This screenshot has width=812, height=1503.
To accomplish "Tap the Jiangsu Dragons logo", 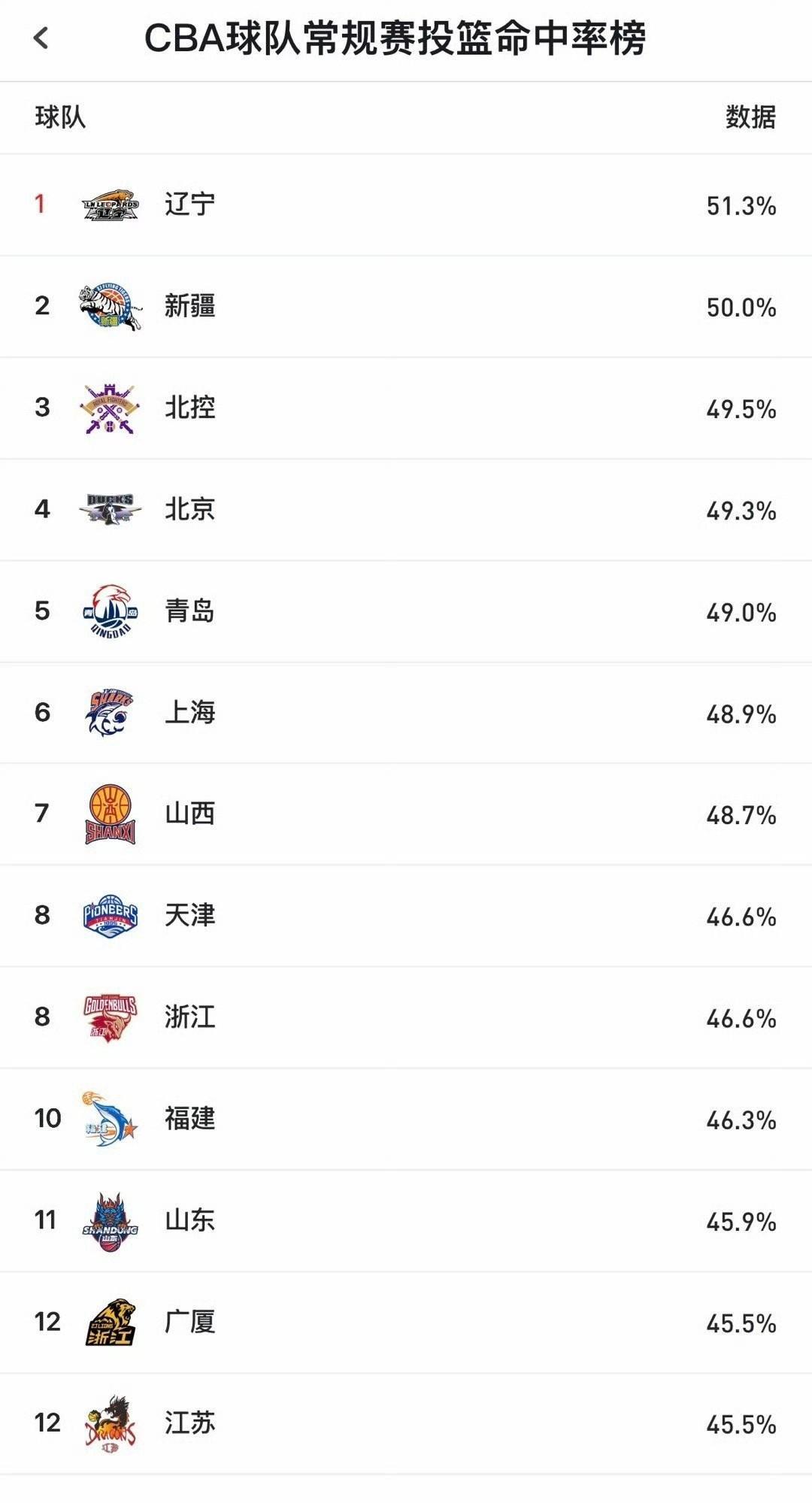I will [x=111, y=1424].
